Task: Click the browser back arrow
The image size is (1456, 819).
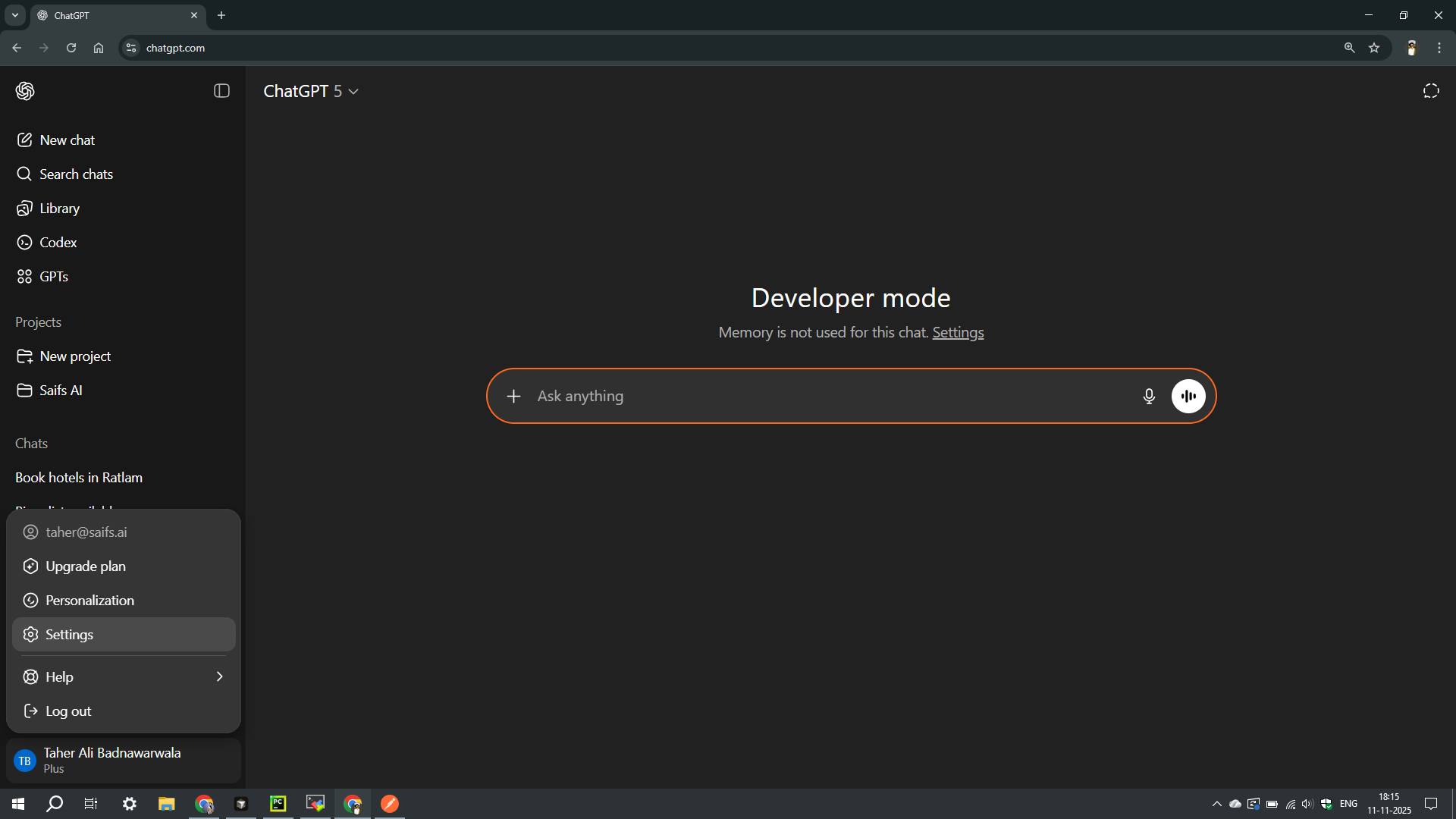Action: (x=17, y=48)
